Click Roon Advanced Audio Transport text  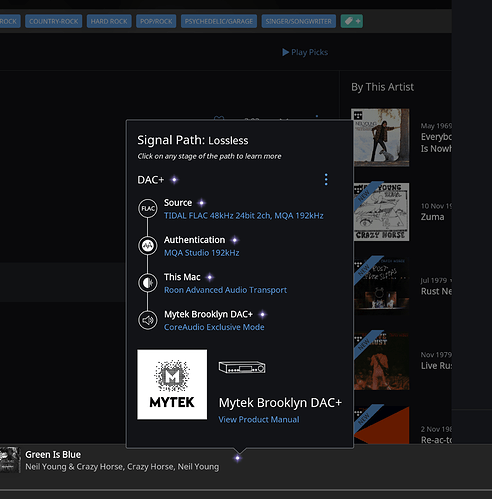tap(225, 290)
